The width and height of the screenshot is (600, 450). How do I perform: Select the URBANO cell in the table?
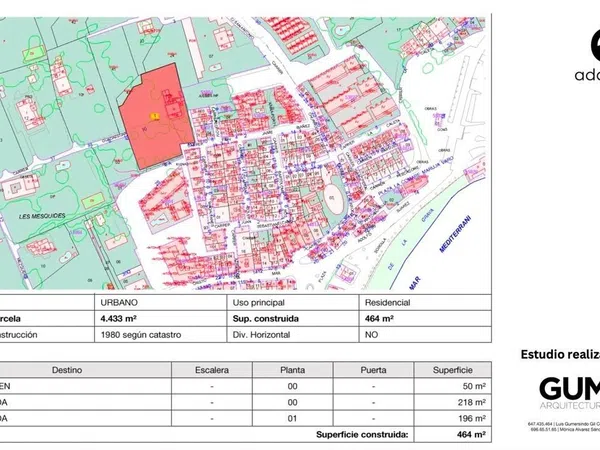(x=120, y=301)
